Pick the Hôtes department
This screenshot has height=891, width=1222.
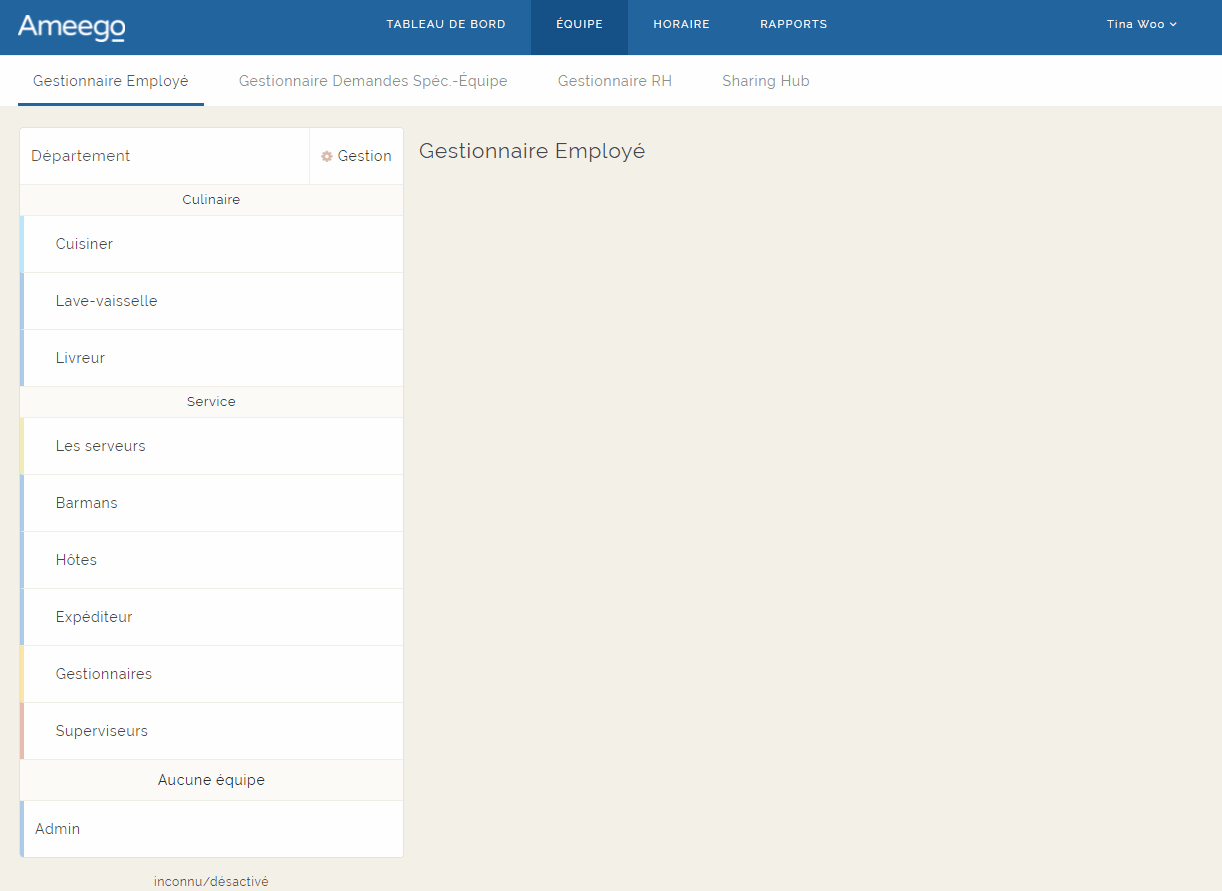click(77, 560)
